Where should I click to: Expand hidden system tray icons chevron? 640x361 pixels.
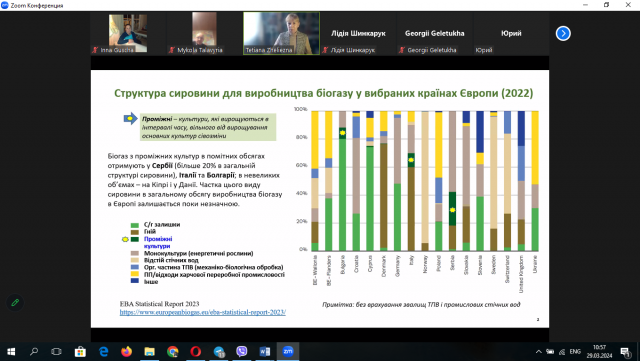539,352
